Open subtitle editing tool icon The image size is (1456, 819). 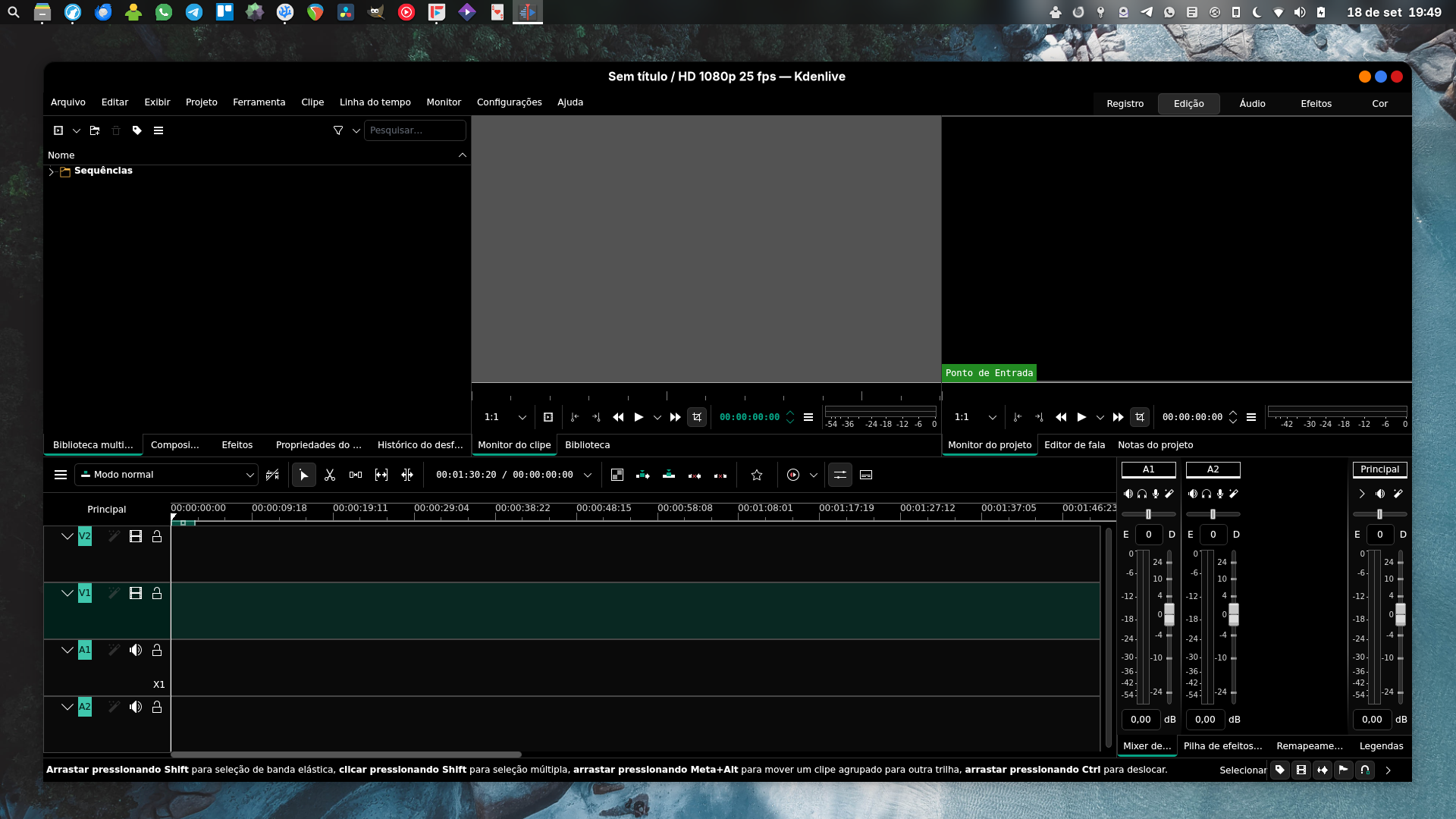(x=866, y=475)
